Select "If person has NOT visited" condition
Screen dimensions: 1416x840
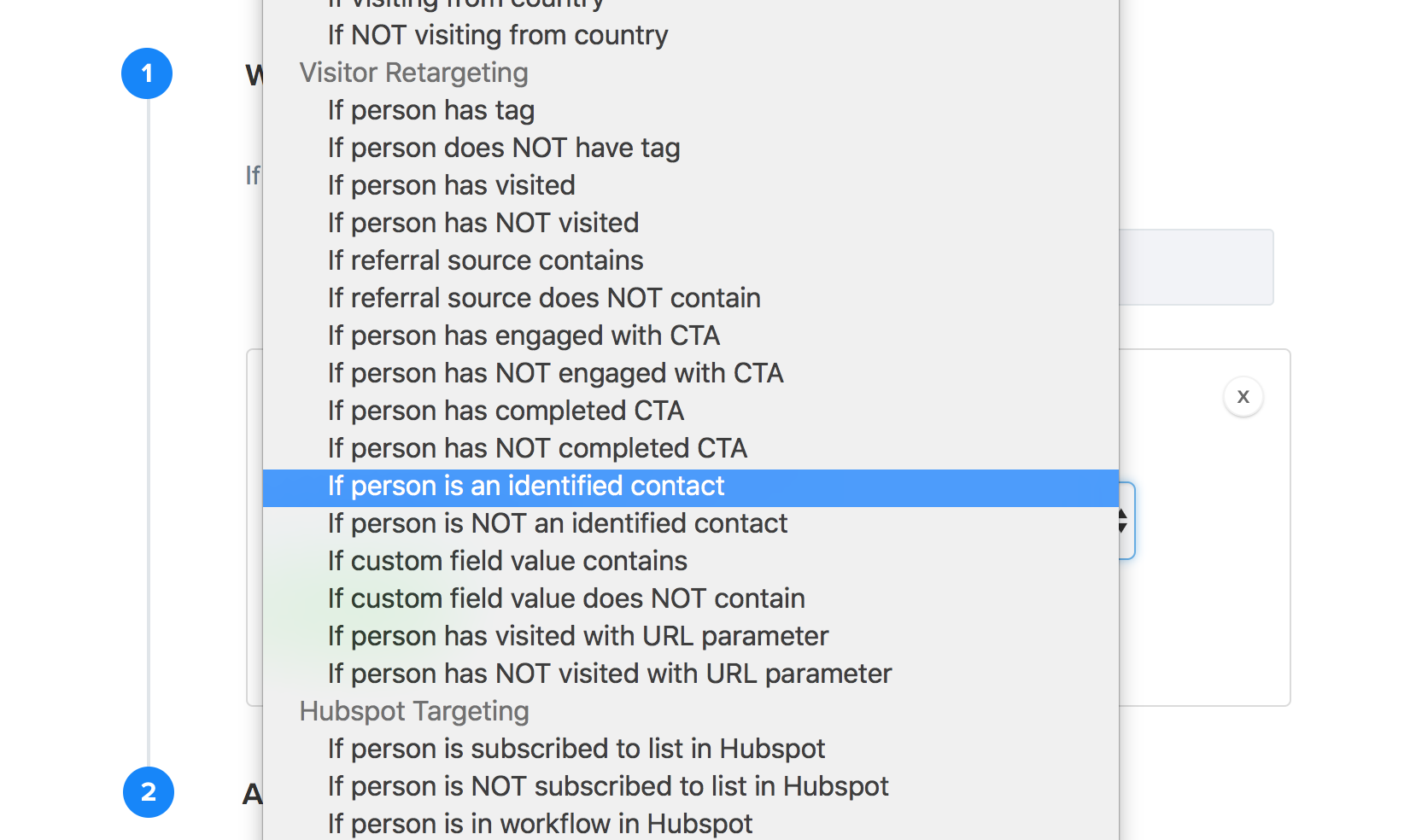click(483, 223)
